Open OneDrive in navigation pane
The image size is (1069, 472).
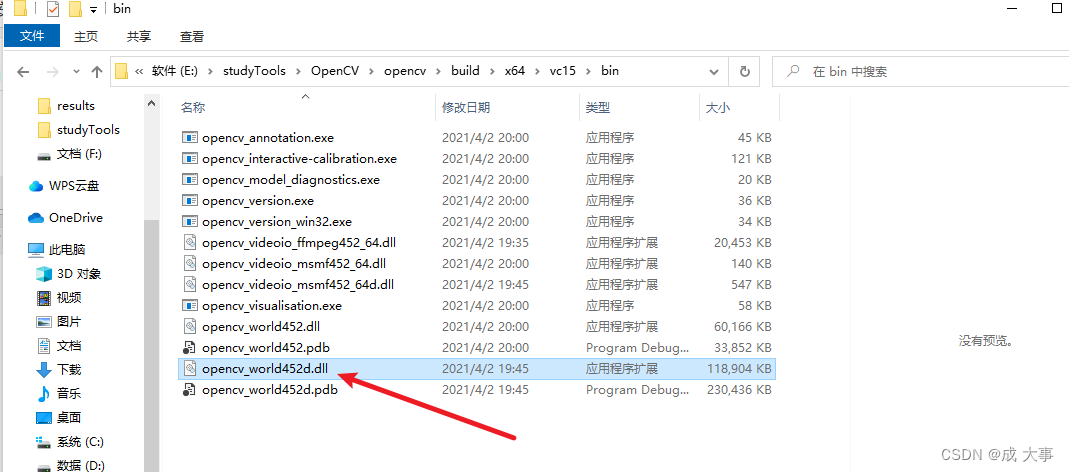[65, 218]
